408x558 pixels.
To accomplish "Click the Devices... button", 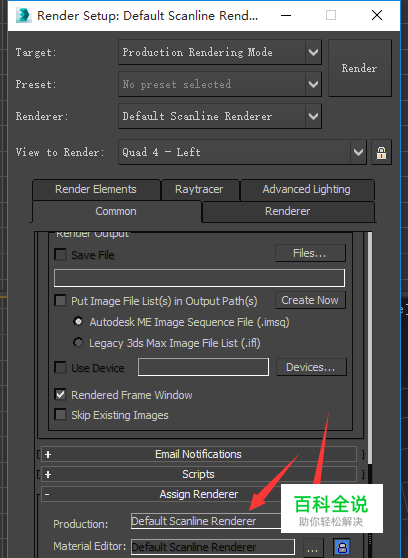I will 311,367.
